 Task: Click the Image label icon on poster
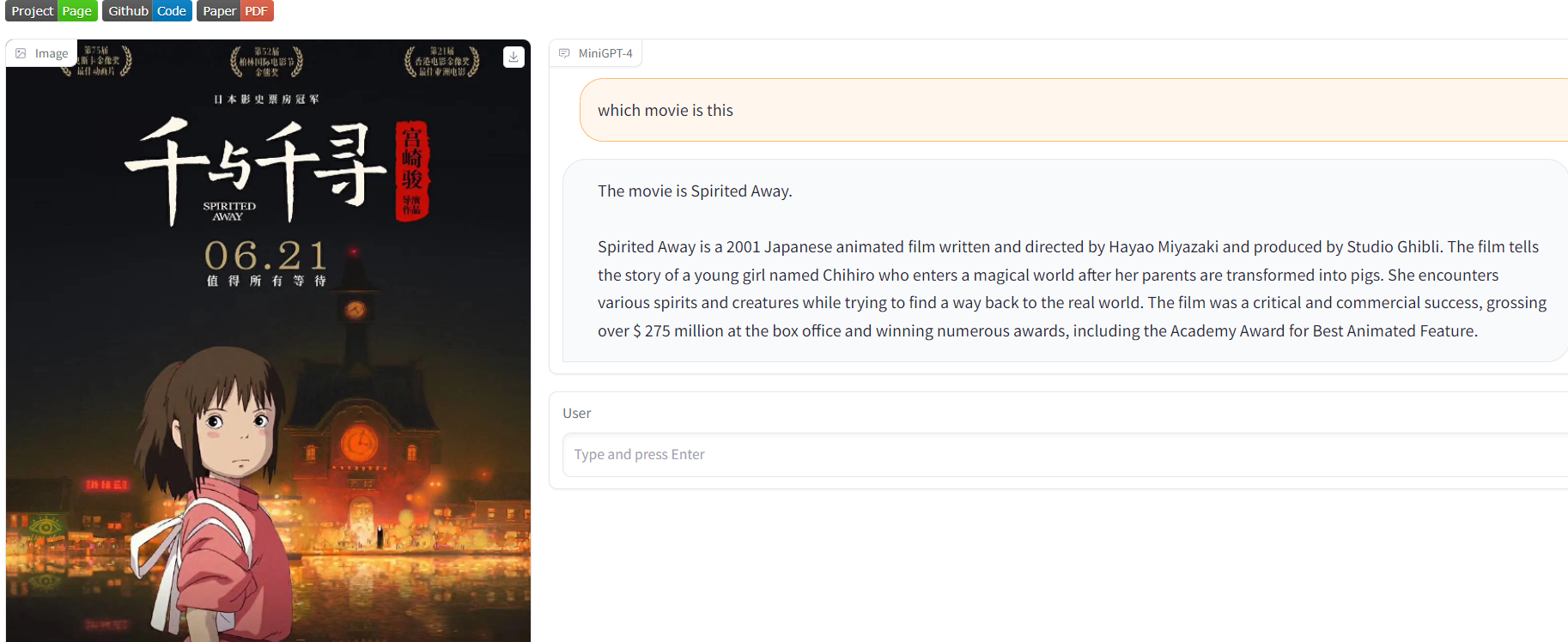click(21, 53)
